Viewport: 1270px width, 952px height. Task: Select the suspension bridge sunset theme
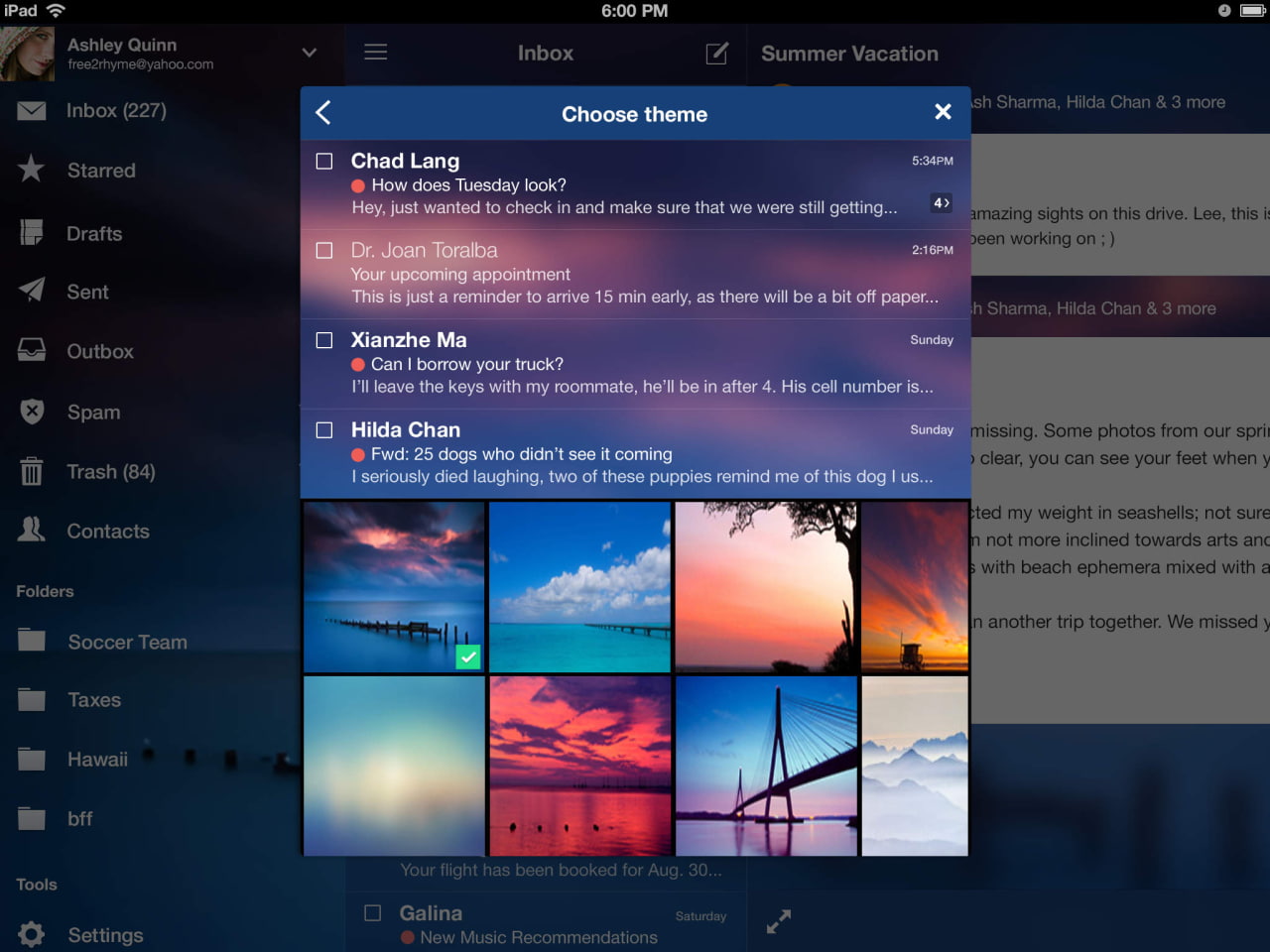click(766, 765)
